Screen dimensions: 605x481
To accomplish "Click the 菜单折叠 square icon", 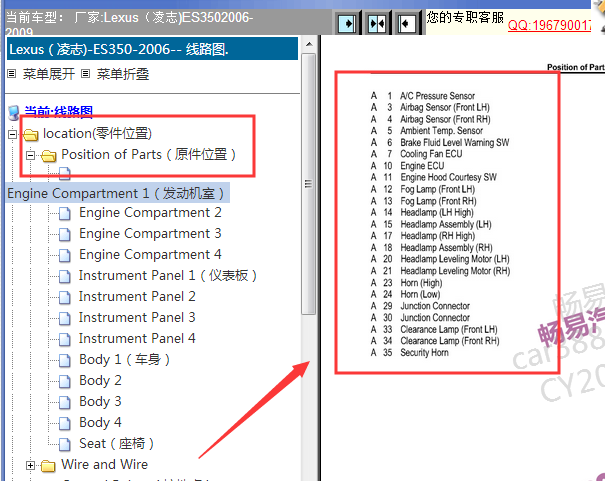I will pyautogui.click(x=86, y=74).
